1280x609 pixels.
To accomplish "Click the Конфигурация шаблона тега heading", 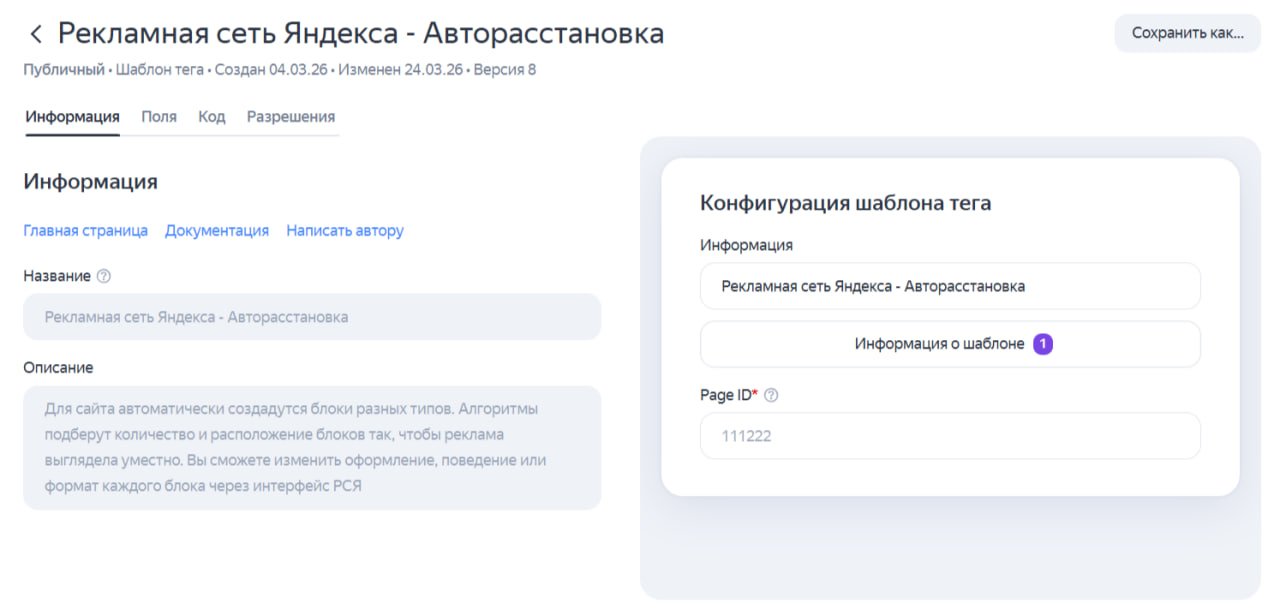I will click(845, 203).
